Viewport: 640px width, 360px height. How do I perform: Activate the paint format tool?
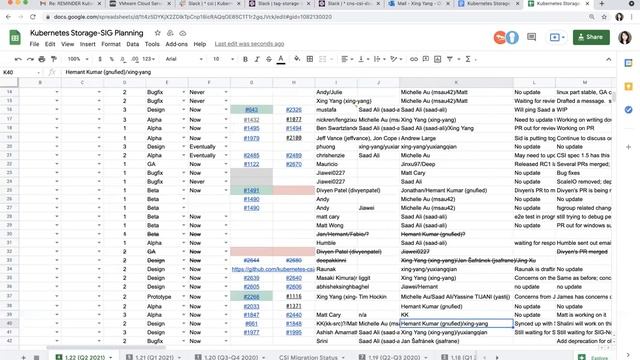pos(53,59)
